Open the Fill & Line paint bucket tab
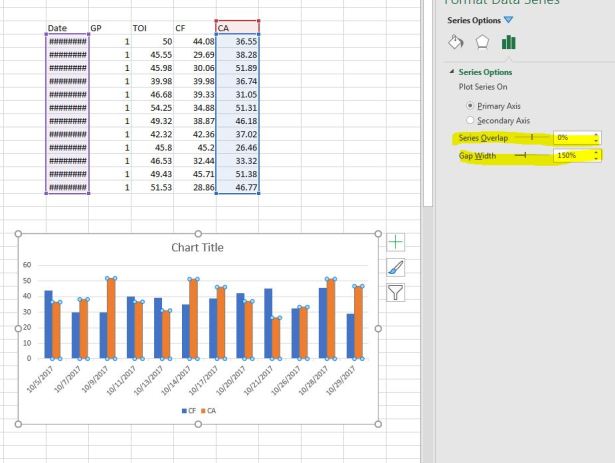 coord(456,42)
